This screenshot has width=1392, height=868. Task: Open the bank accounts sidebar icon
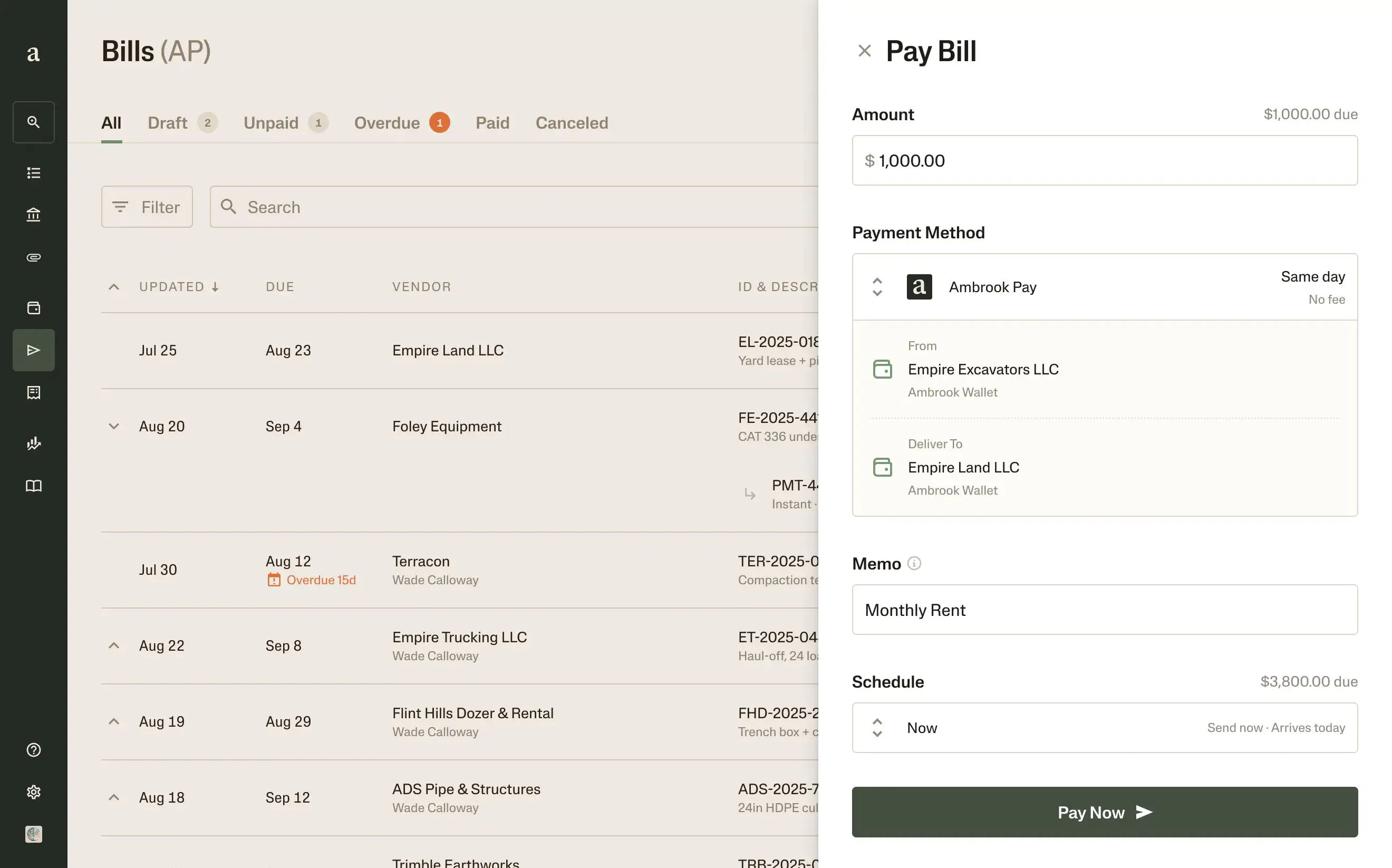coord(34,215)
